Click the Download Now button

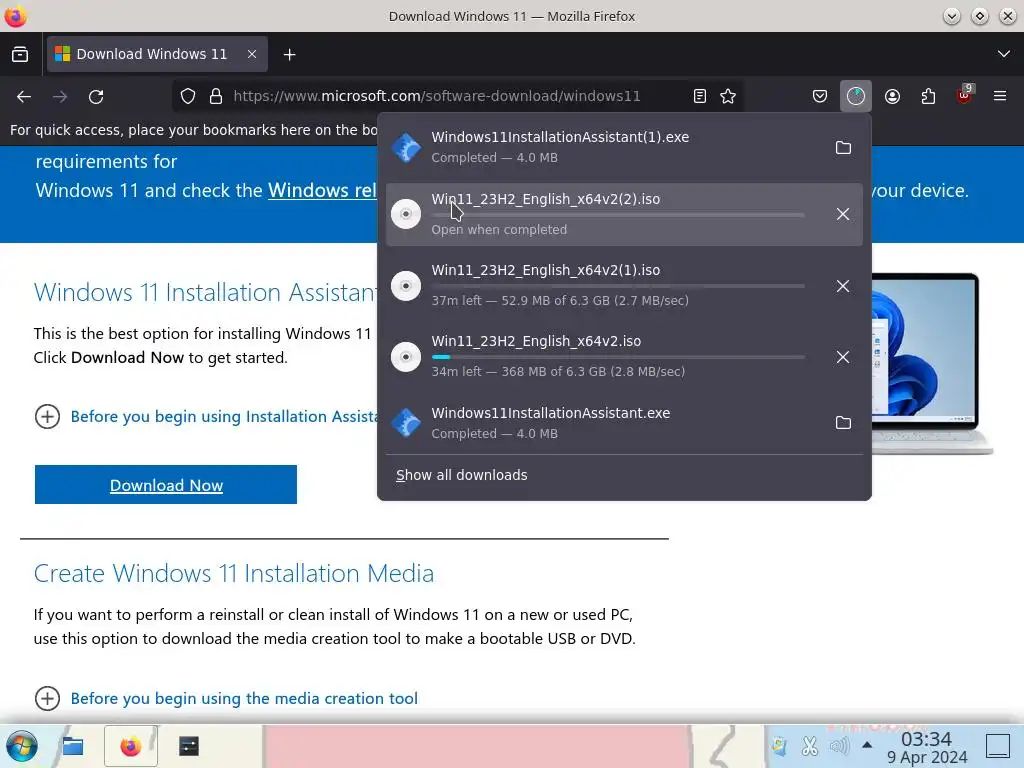pyautogui.click(x=166, y=485)
